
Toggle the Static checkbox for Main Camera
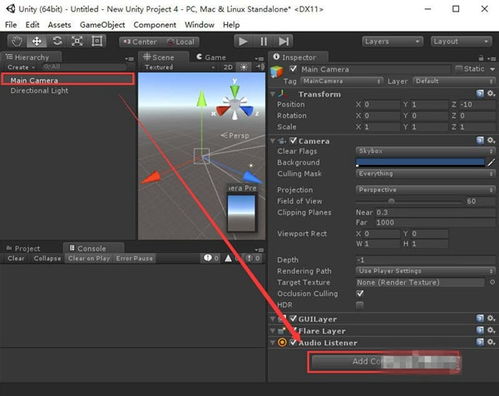(x=459, y=69)
